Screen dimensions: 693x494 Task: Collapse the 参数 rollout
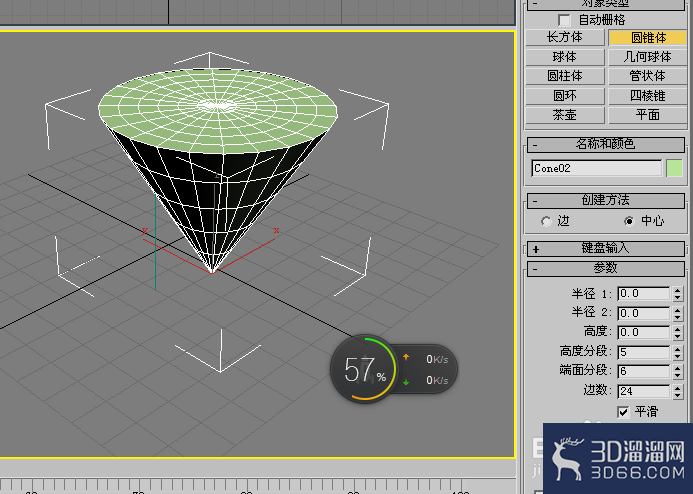pyautogui.click(x=605, y=268)
